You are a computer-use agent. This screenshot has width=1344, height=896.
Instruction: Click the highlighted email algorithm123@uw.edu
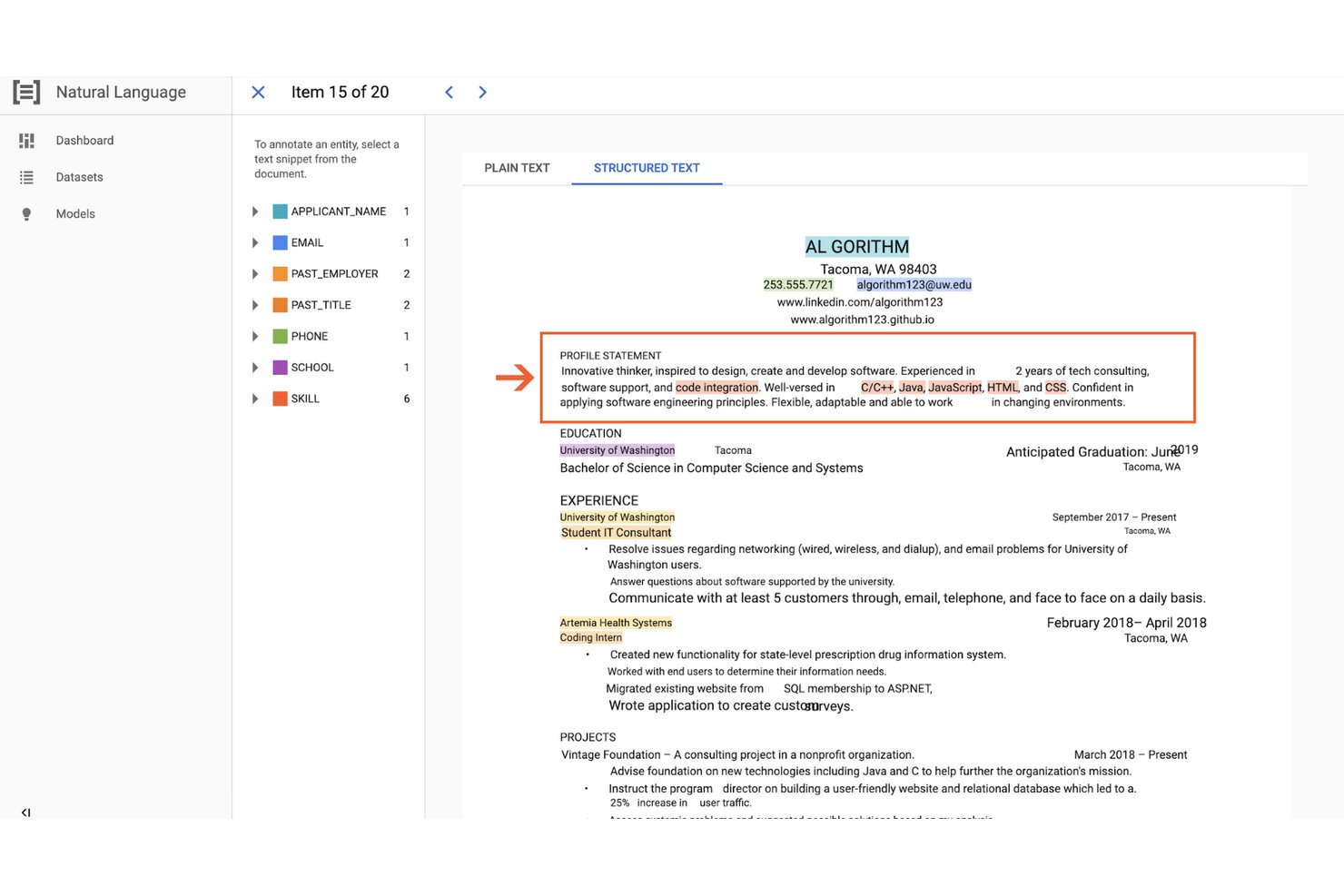tap(914, 285)
